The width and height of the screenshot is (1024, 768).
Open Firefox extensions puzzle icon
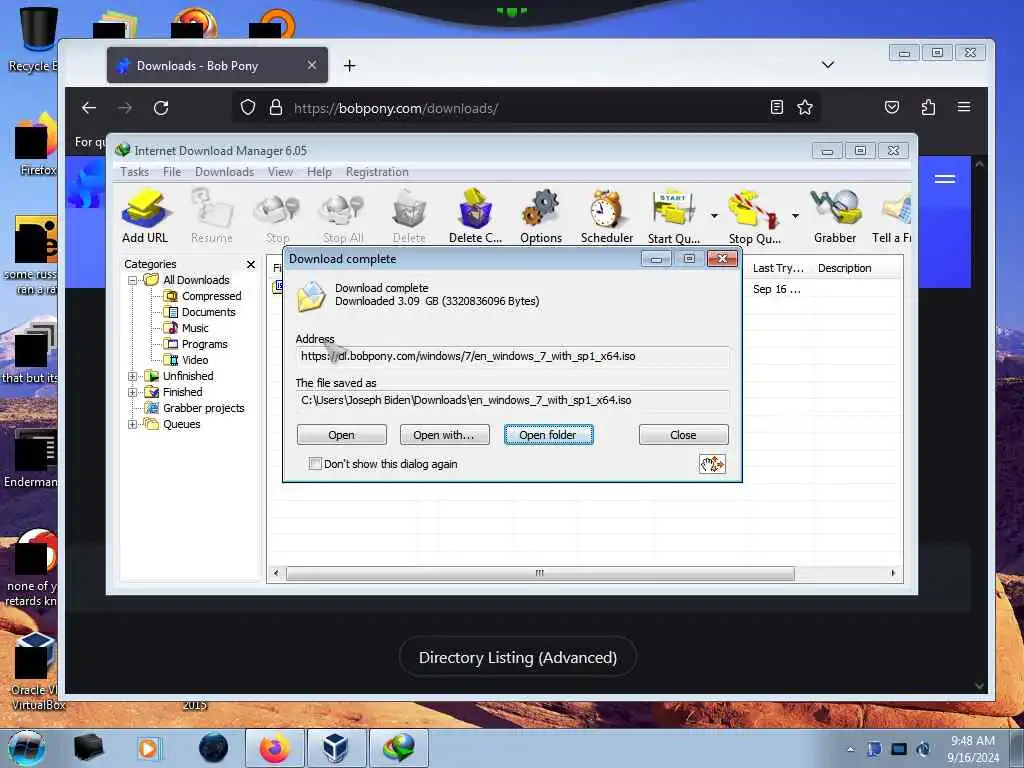point(928,107)
